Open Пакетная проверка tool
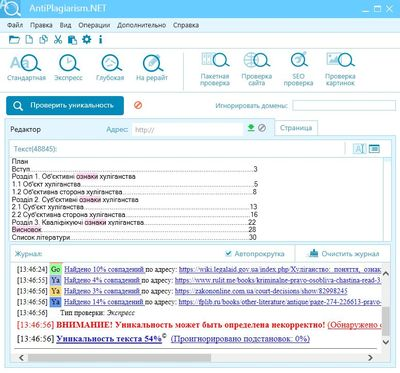400x373 pixels. click(215, 69)
